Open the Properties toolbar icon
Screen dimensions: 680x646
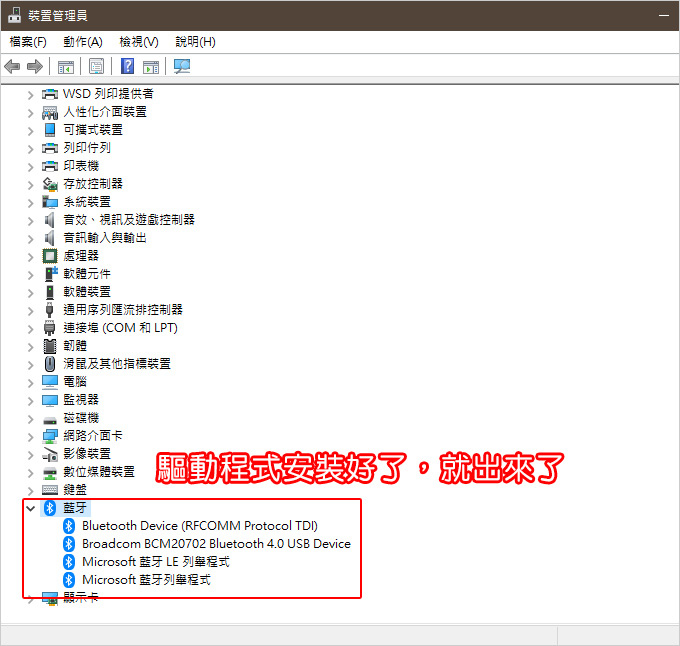(x=96, y=66)
